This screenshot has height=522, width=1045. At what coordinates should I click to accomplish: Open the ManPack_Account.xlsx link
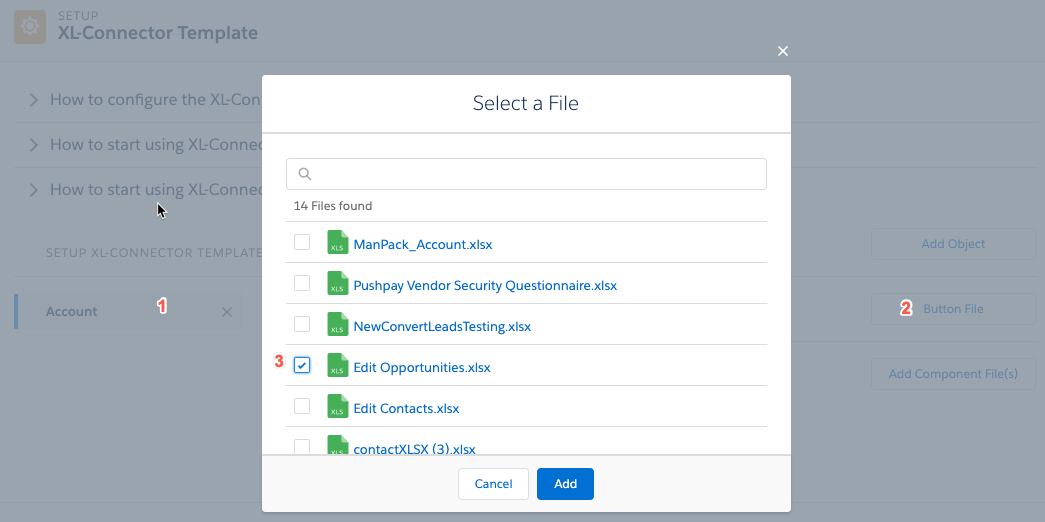point(423,245)
